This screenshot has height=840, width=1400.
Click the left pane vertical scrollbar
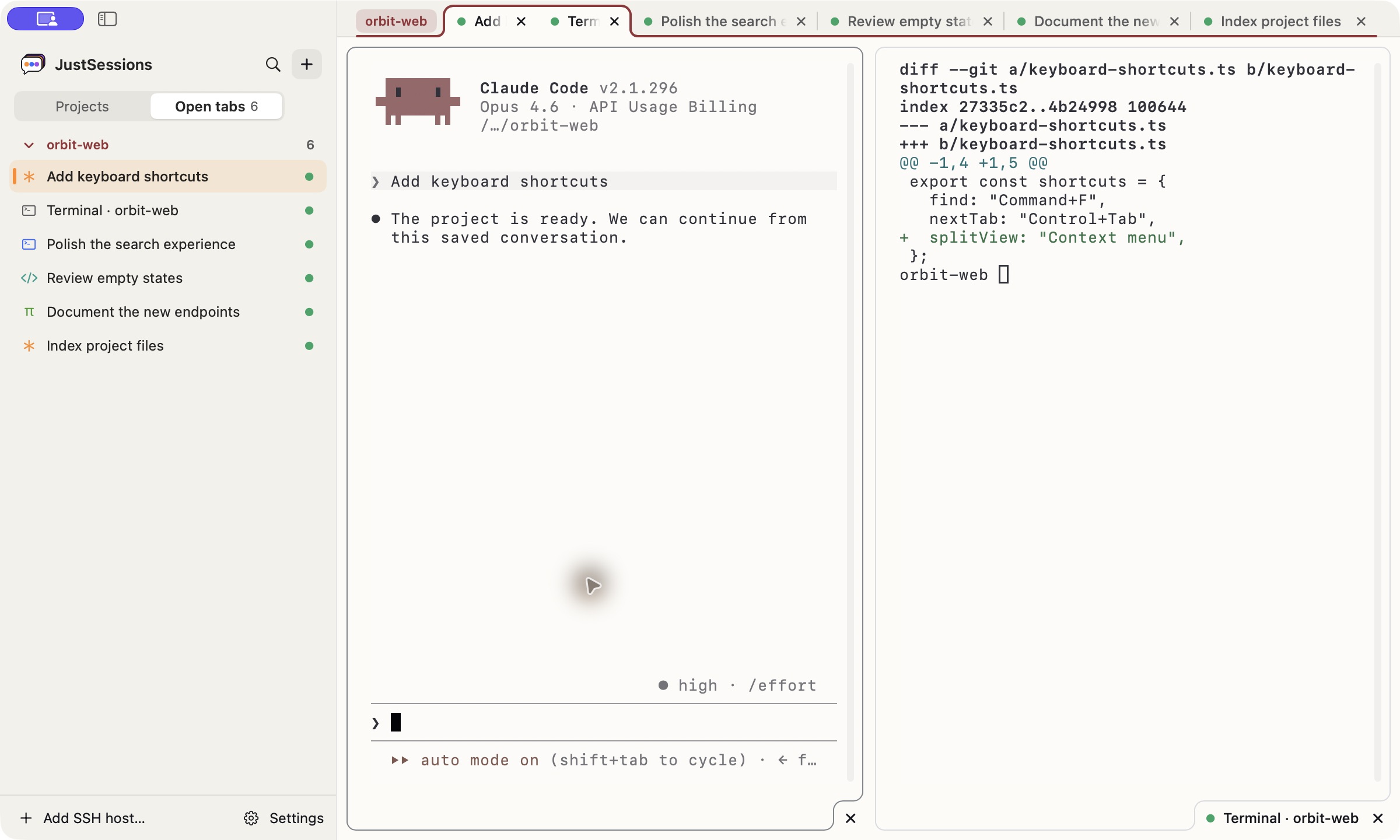coord(850,421)
